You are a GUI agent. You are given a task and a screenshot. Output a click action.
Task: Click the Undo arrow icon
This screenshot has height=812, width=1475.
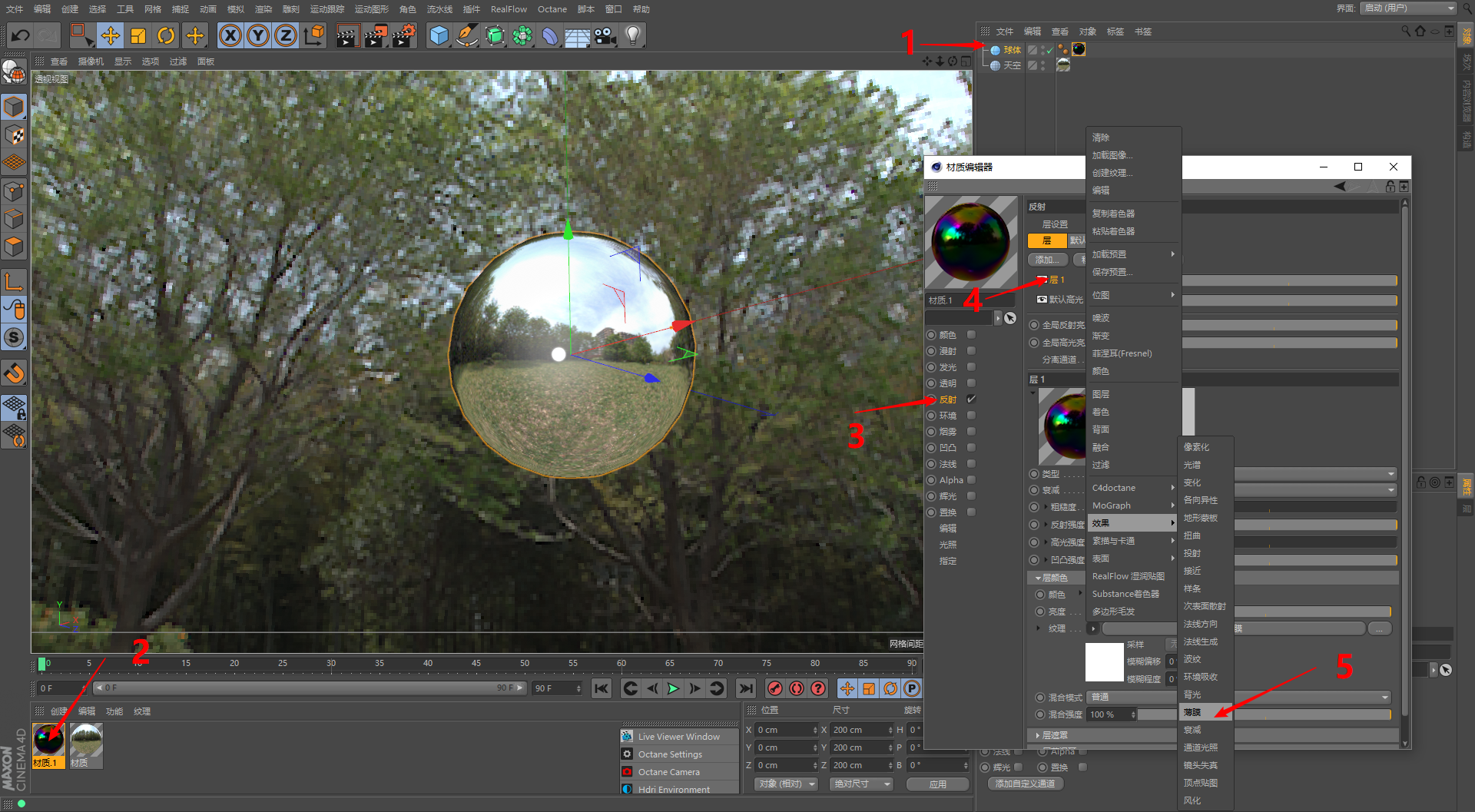21,35
